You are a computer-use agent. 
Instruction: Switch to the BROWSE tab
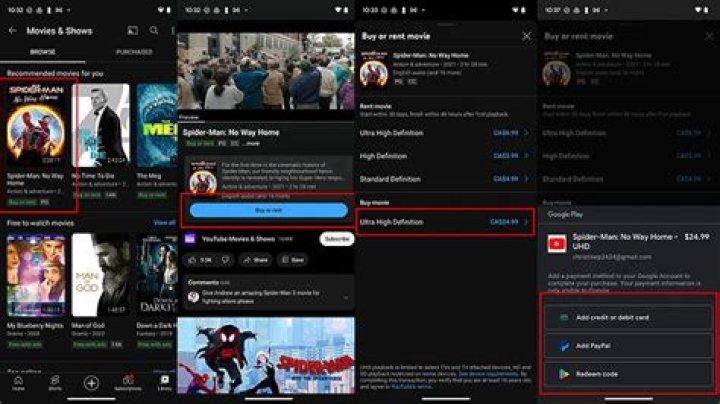pyautogui.click(x=43, y=52)
